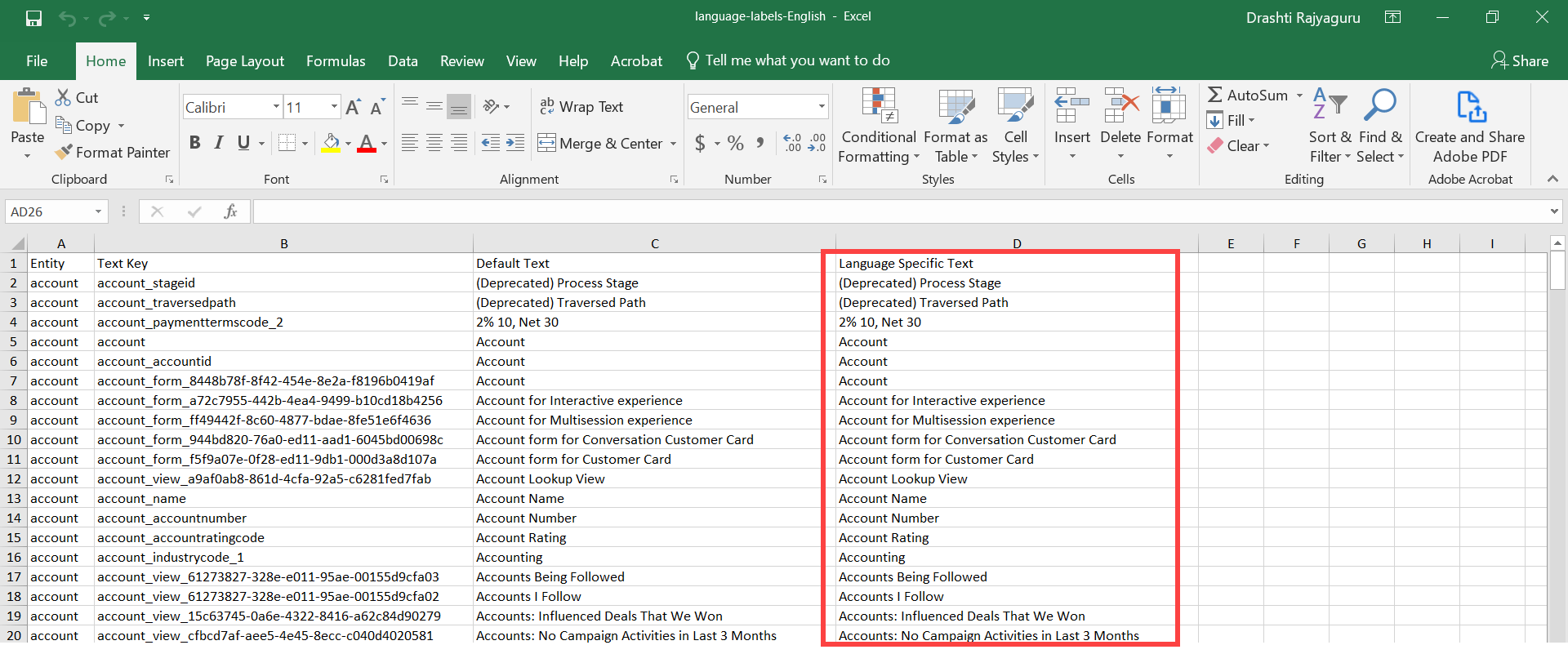Open the Name Box dropdown arrow

(x=98, y=211)
